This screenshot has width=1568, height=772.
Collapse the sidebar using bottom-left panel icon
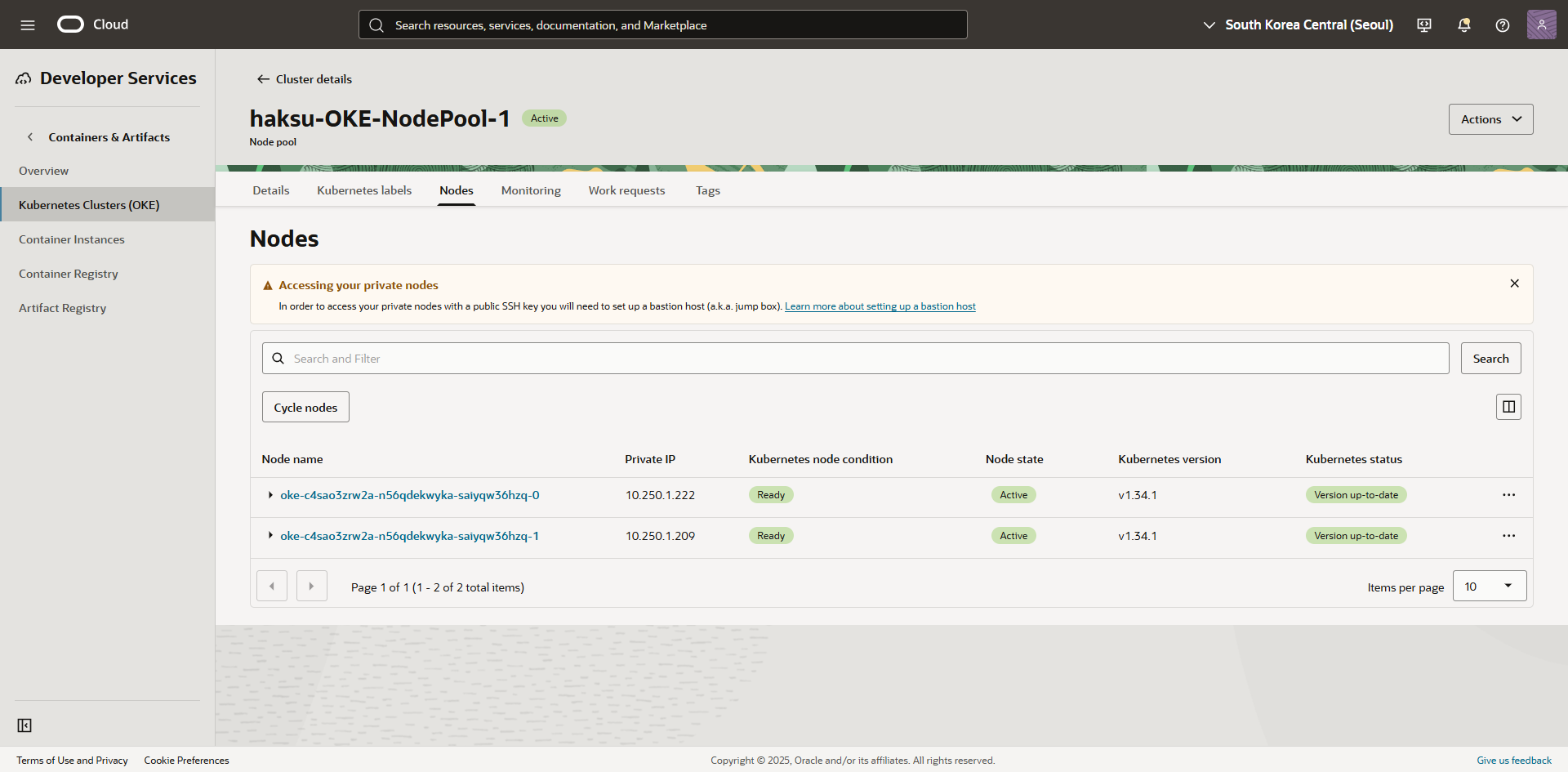(x=24, y=725)
